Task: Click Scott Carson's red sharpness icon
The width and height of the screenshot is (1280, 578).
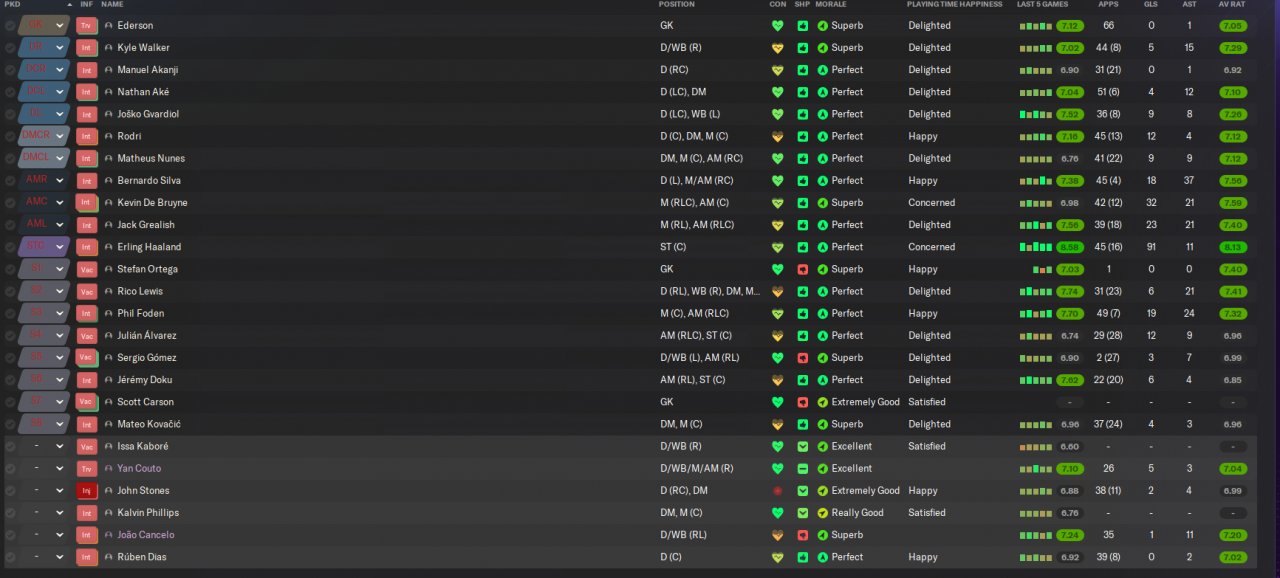Action: coord(802,402)
